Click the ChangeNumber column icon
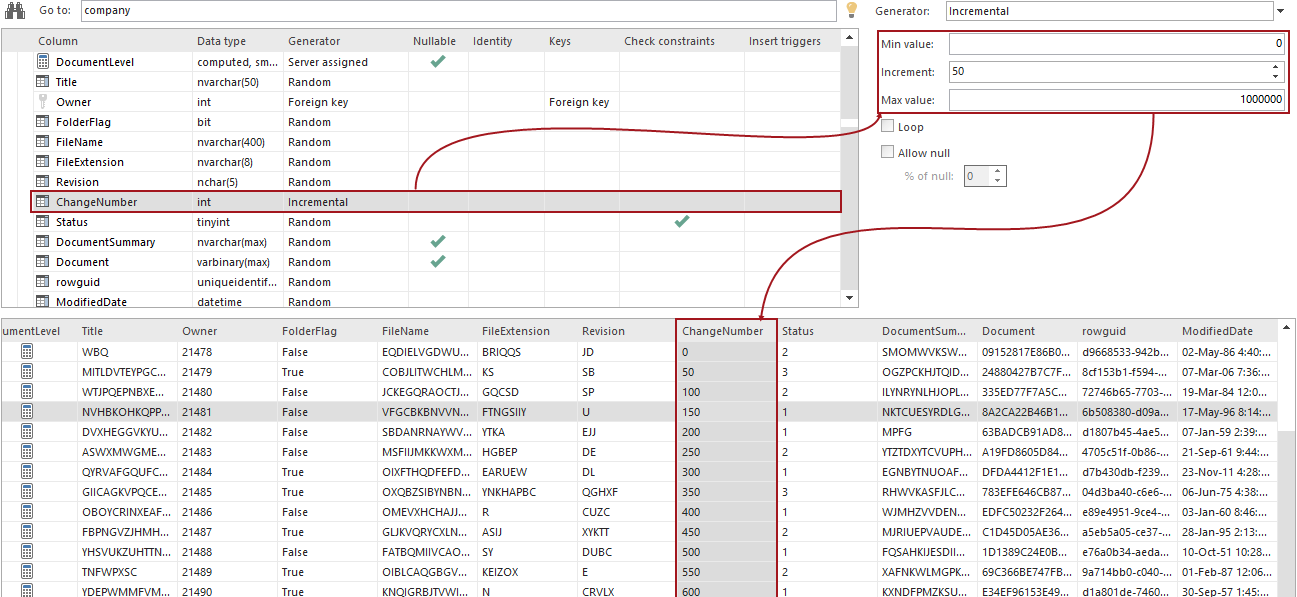 tap(43, 202)
